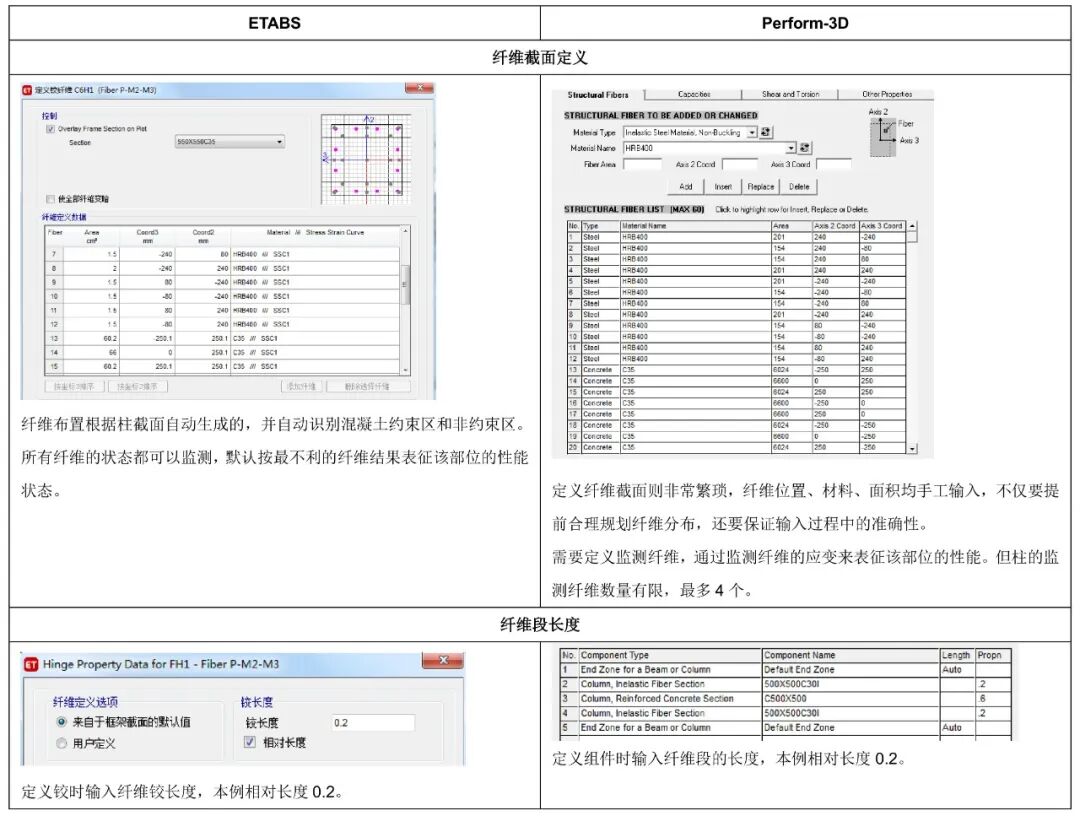Click inside the Fiber Area input field

pyautogui.click(x=642, y=164)
